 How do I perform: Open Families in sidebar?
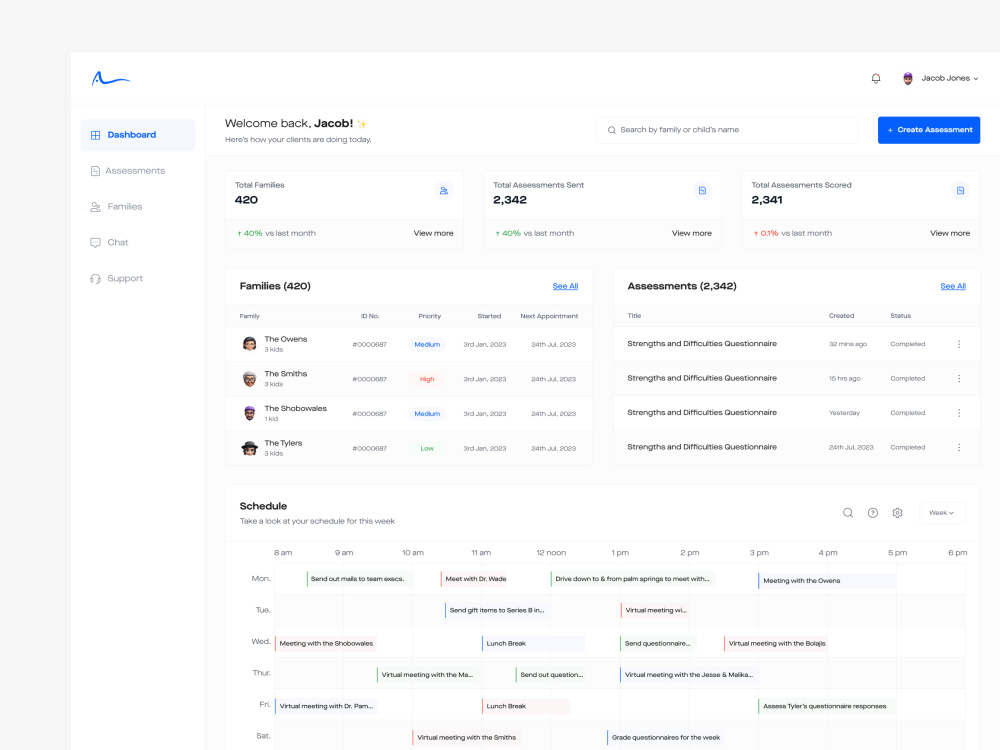116,207
